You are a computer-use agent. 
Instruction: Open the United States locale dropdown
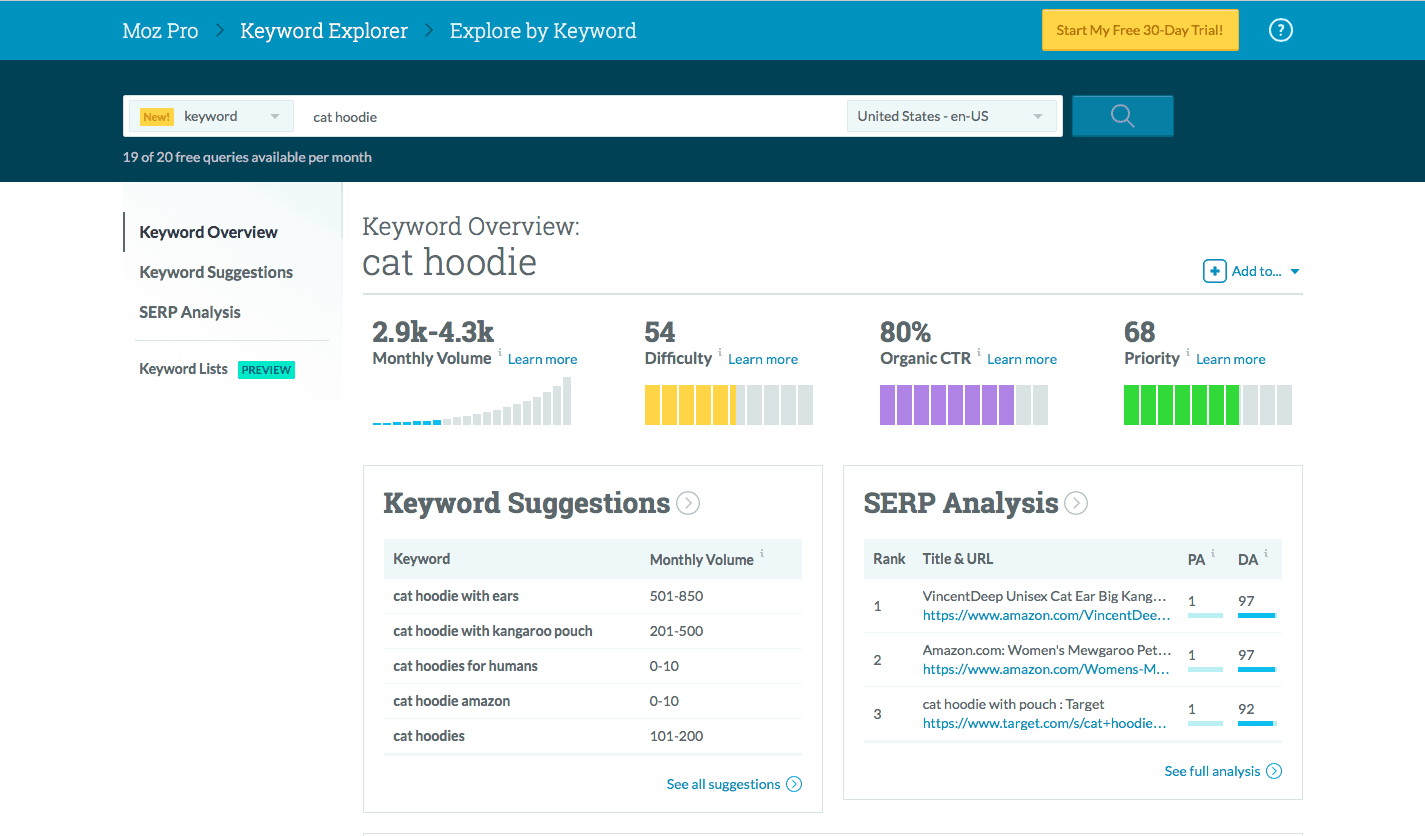951,115
